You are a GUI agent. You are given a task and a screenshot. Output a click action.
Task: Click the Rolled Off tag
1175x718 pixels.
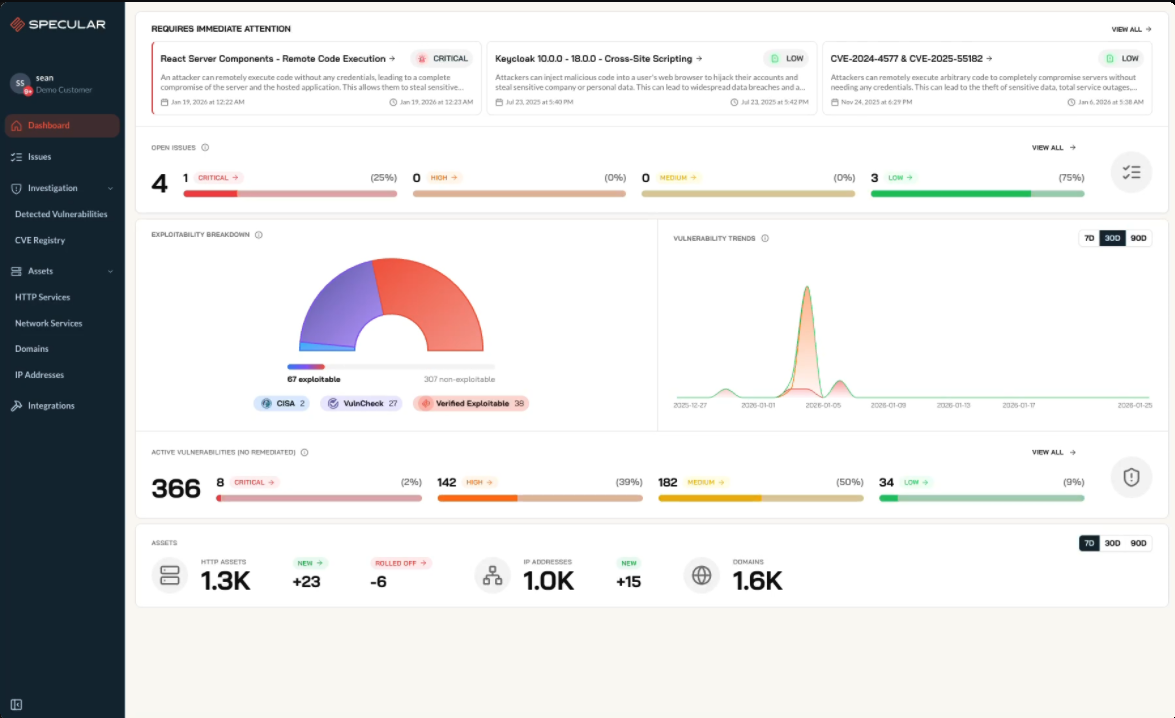(x=401, y=563)
